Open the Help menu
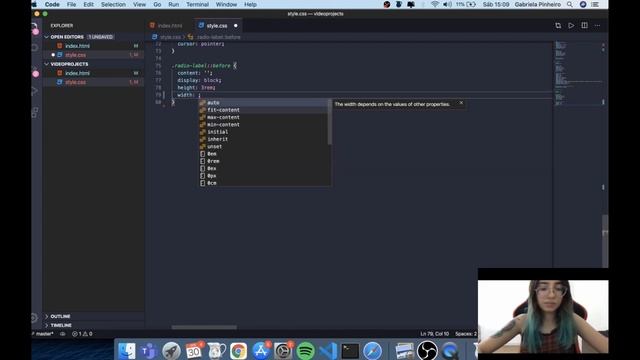 [x=250, y=4]
